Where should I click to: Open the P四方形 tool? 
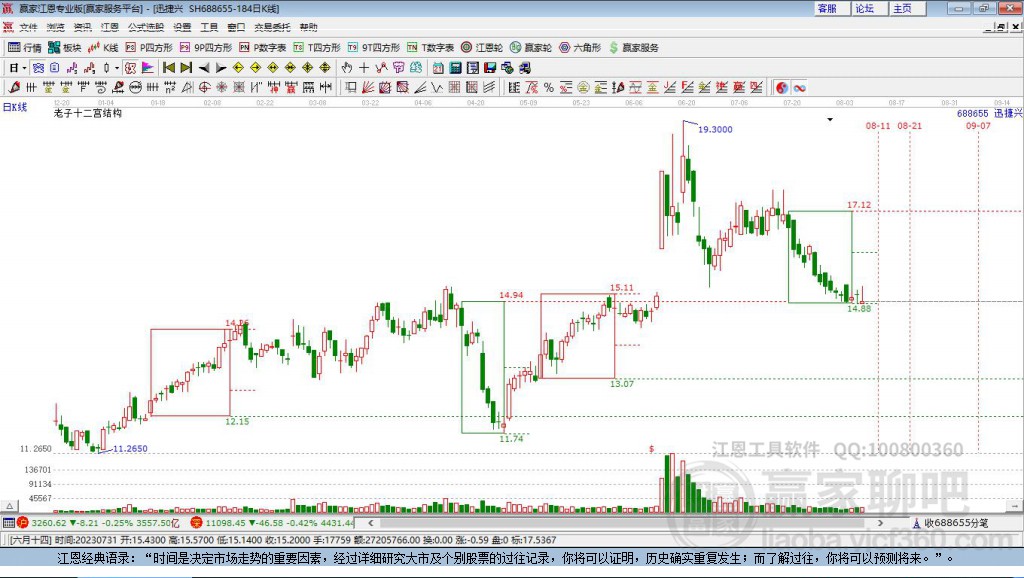pos(149,48)
